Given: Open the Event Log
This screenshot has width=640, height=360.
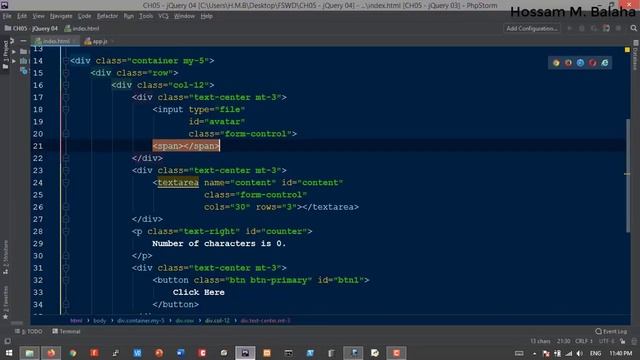Looking at the screenshot, I should point(611,331).
